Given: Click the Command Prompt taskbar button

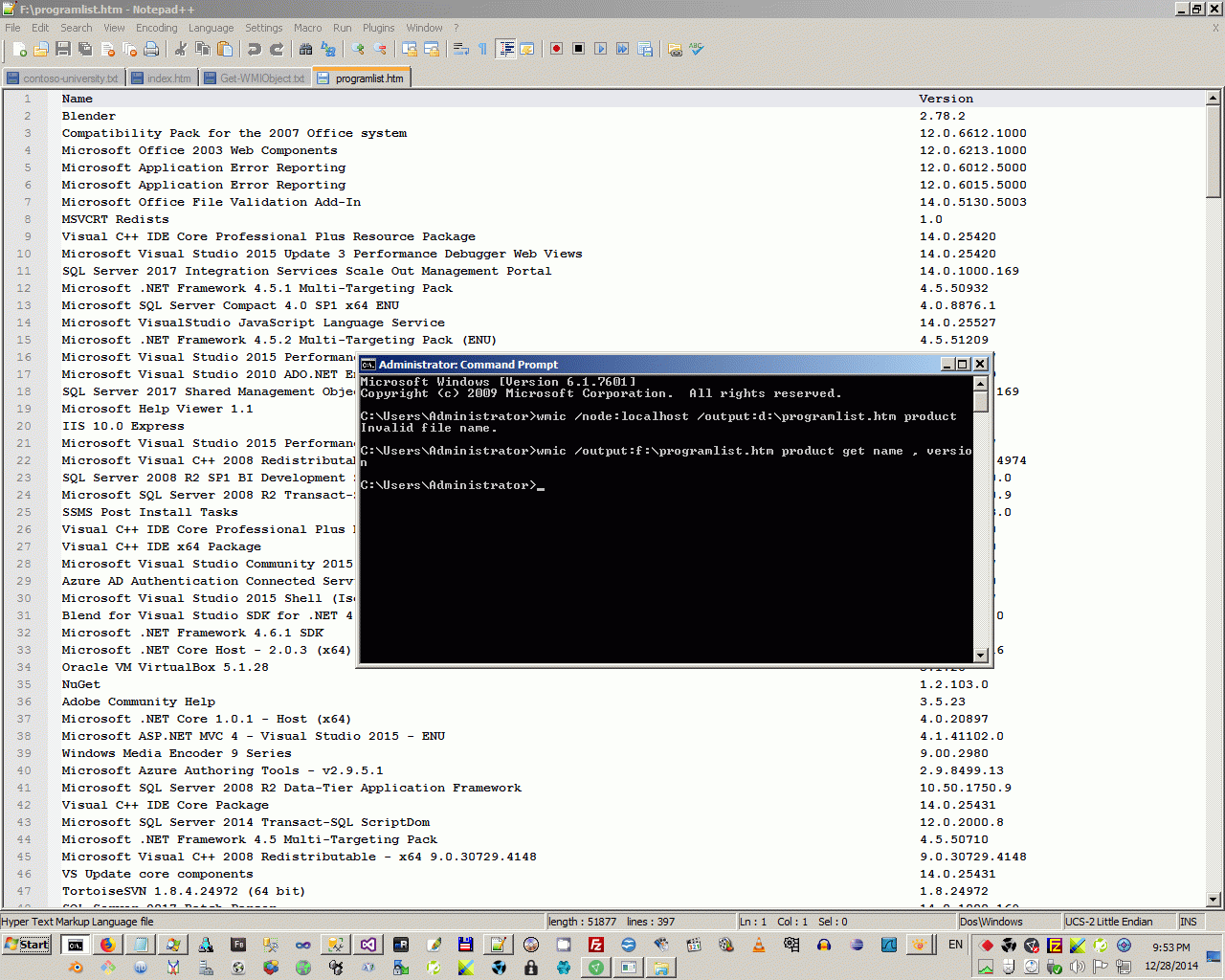Looking at the screenshot, I should pyautogui.click(x=76, y=945).
